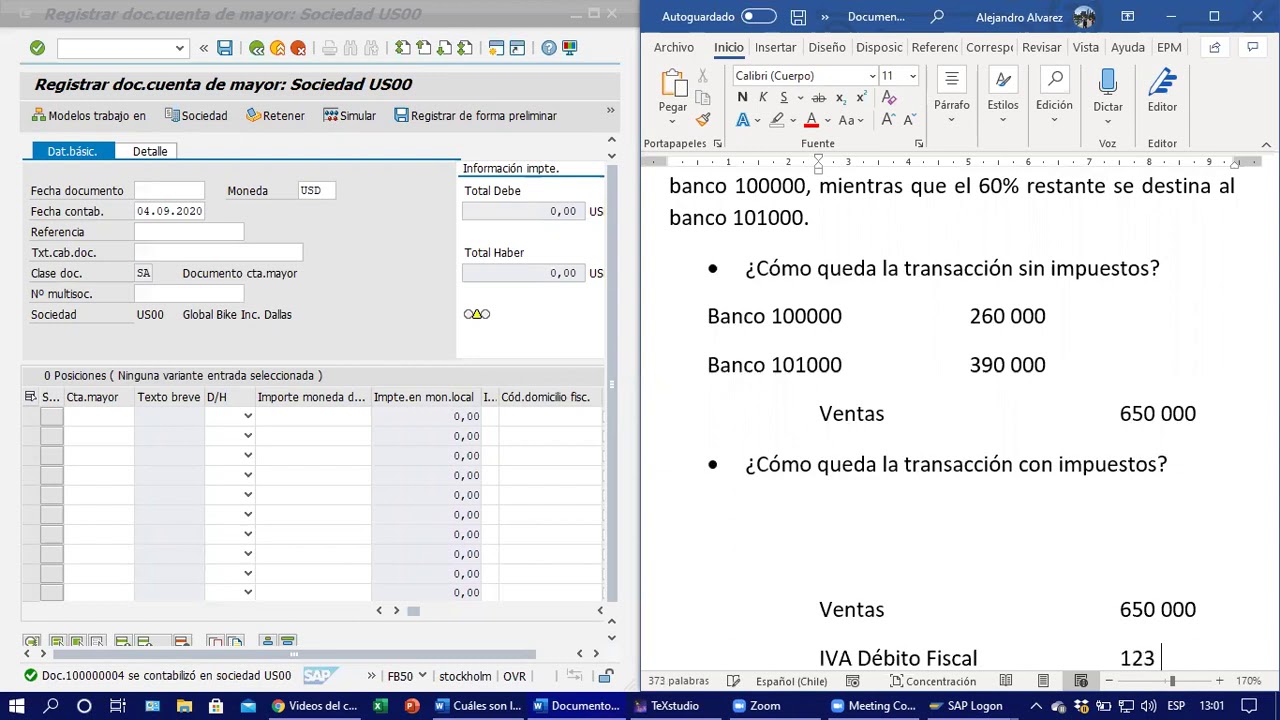This screenshot has height=720, width=1280.
Task: Click the text highlight color button
Action: [777, 121]
